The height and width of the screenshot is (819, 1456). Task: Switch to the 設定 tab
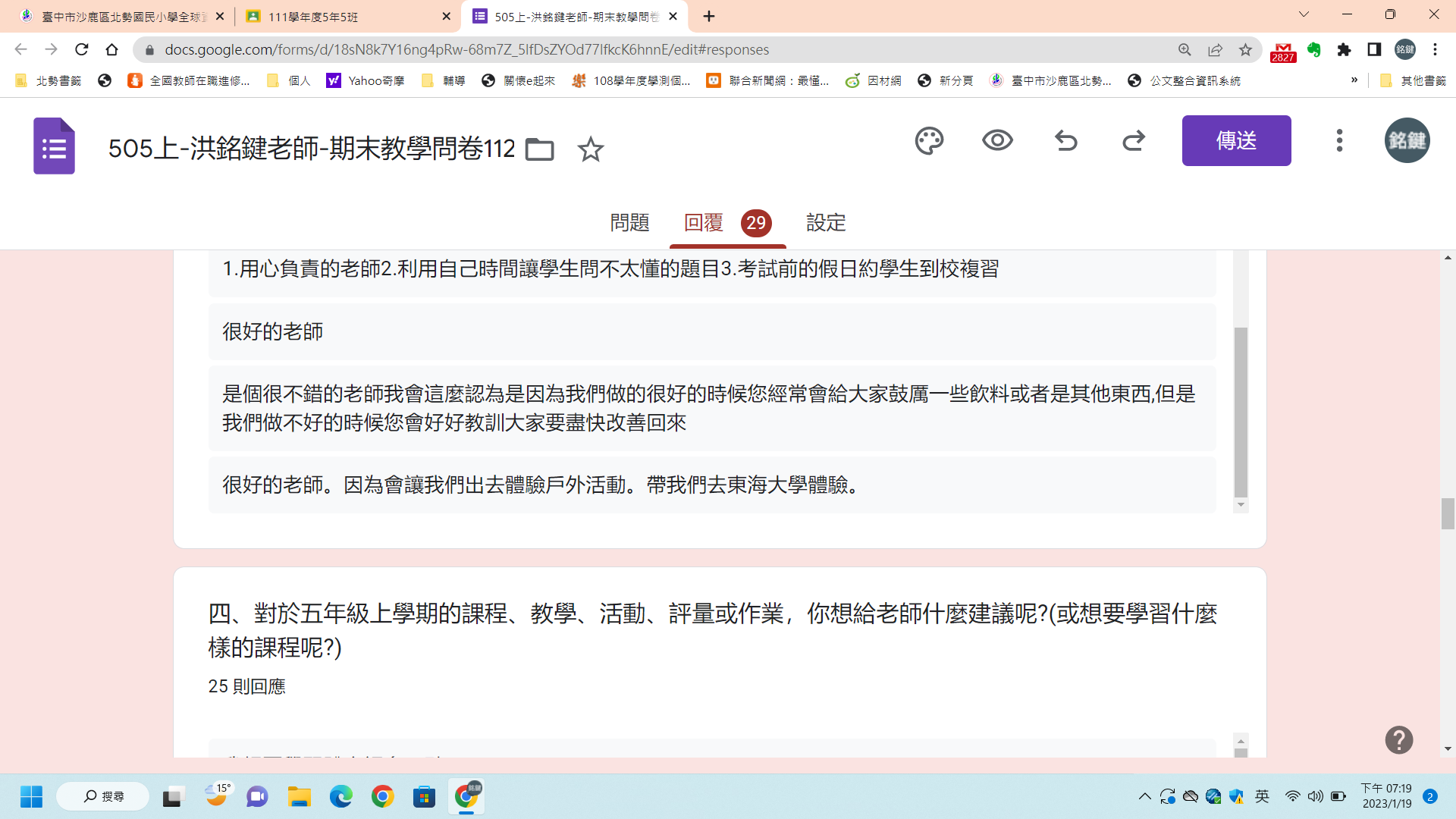pyautogui.click(x=826, y=223)
